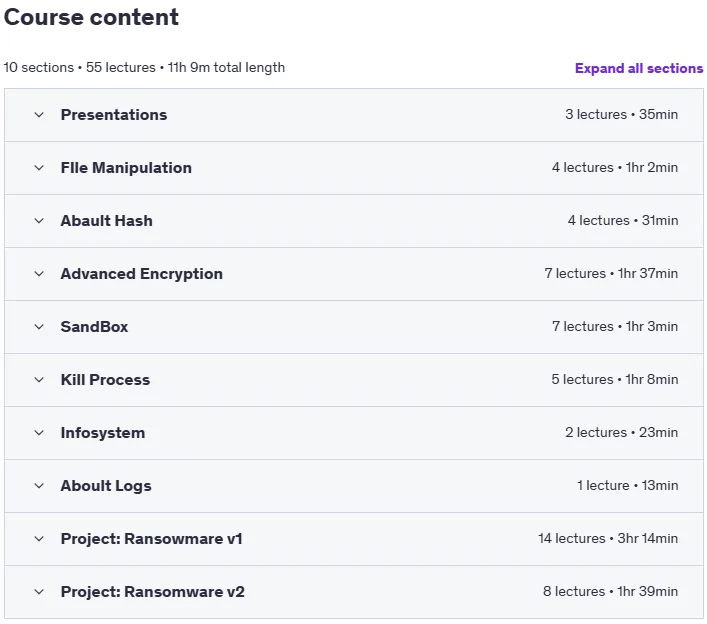The height and width of the screenshot is (624, 707).
Task: Select the Presentations section title
Action: pyautogui.click(x=114, y=115)
